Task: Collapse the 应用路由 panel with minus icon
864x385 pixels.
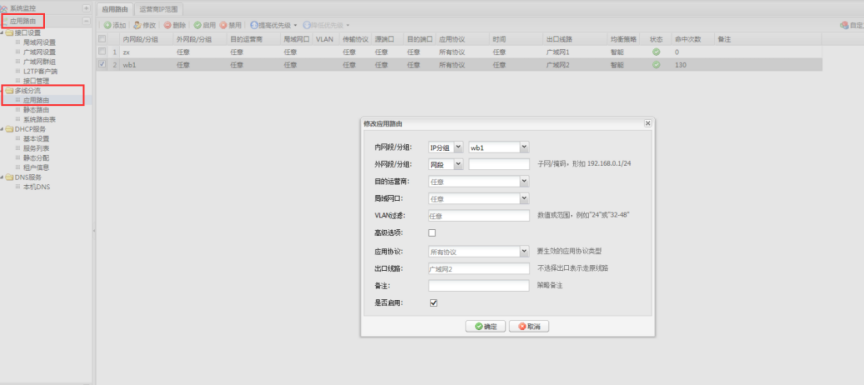Action: tap(86, 21)
